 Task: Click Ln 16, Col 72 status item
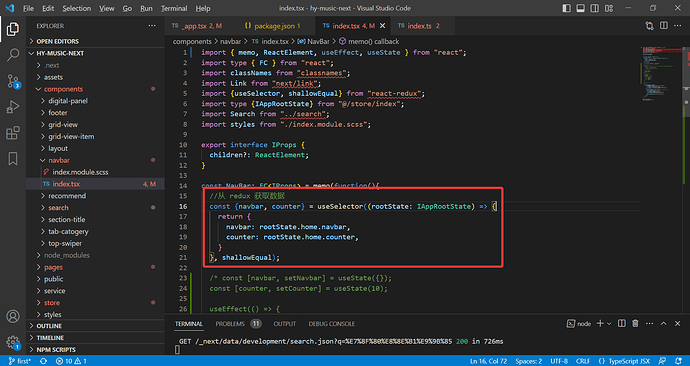pyautogui.click(x=488, y=361)
